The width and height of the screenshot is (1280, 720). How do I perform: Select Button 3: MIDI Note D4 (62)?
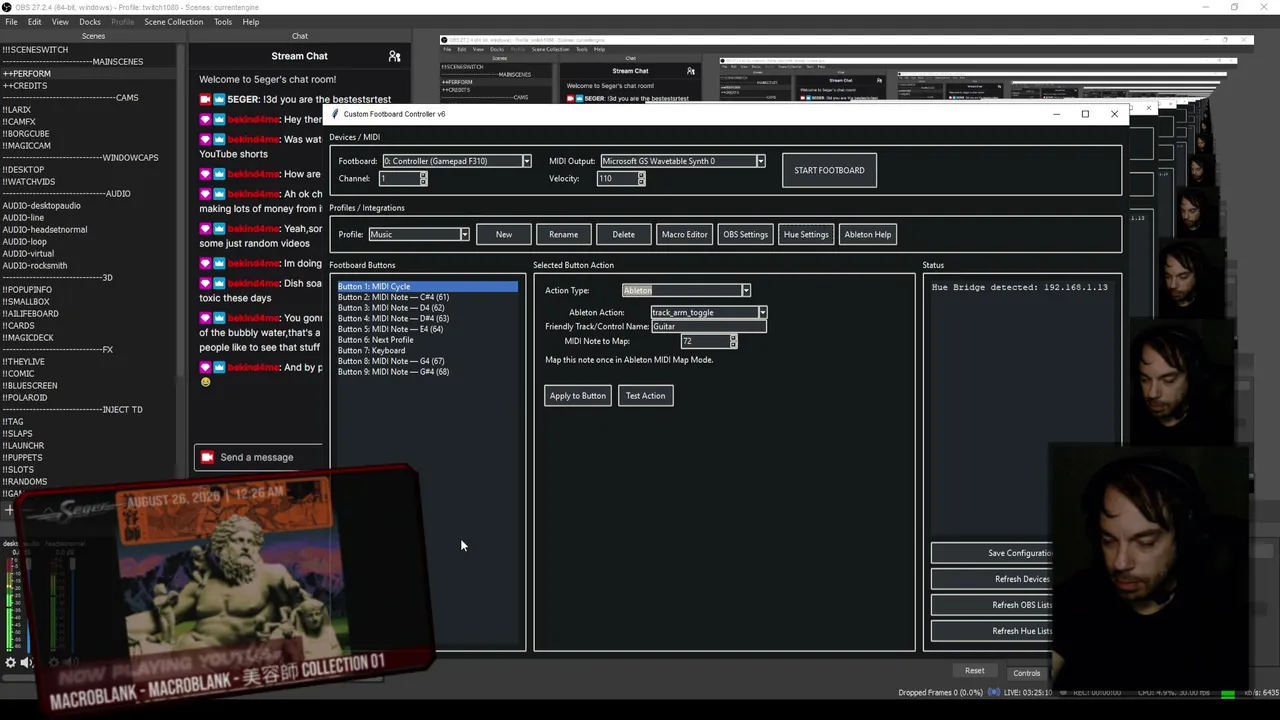tap(427, 308)
